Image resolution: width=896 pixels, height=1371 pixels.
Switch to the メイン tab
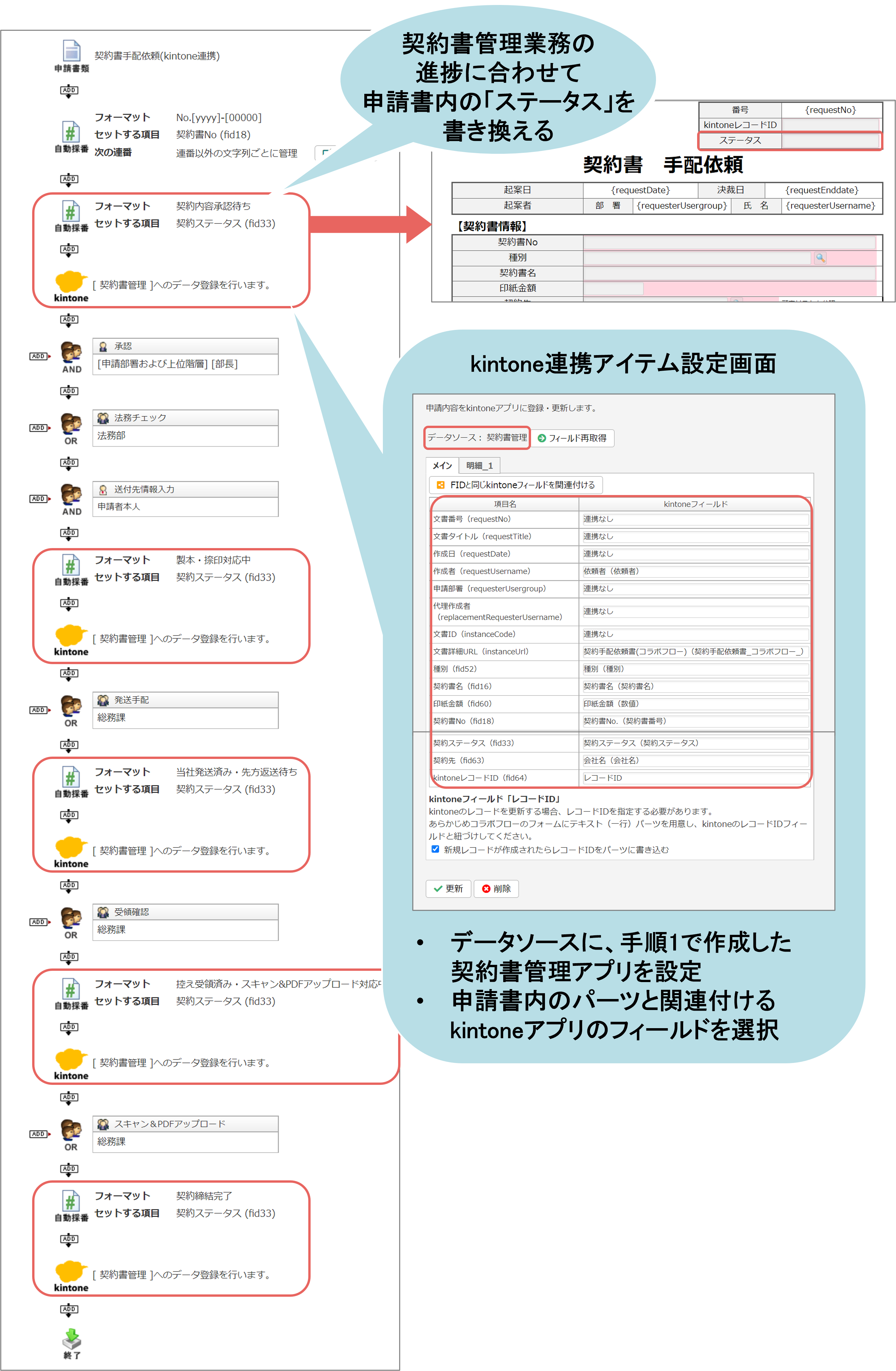pyautogui.click(x=442, y=466)
